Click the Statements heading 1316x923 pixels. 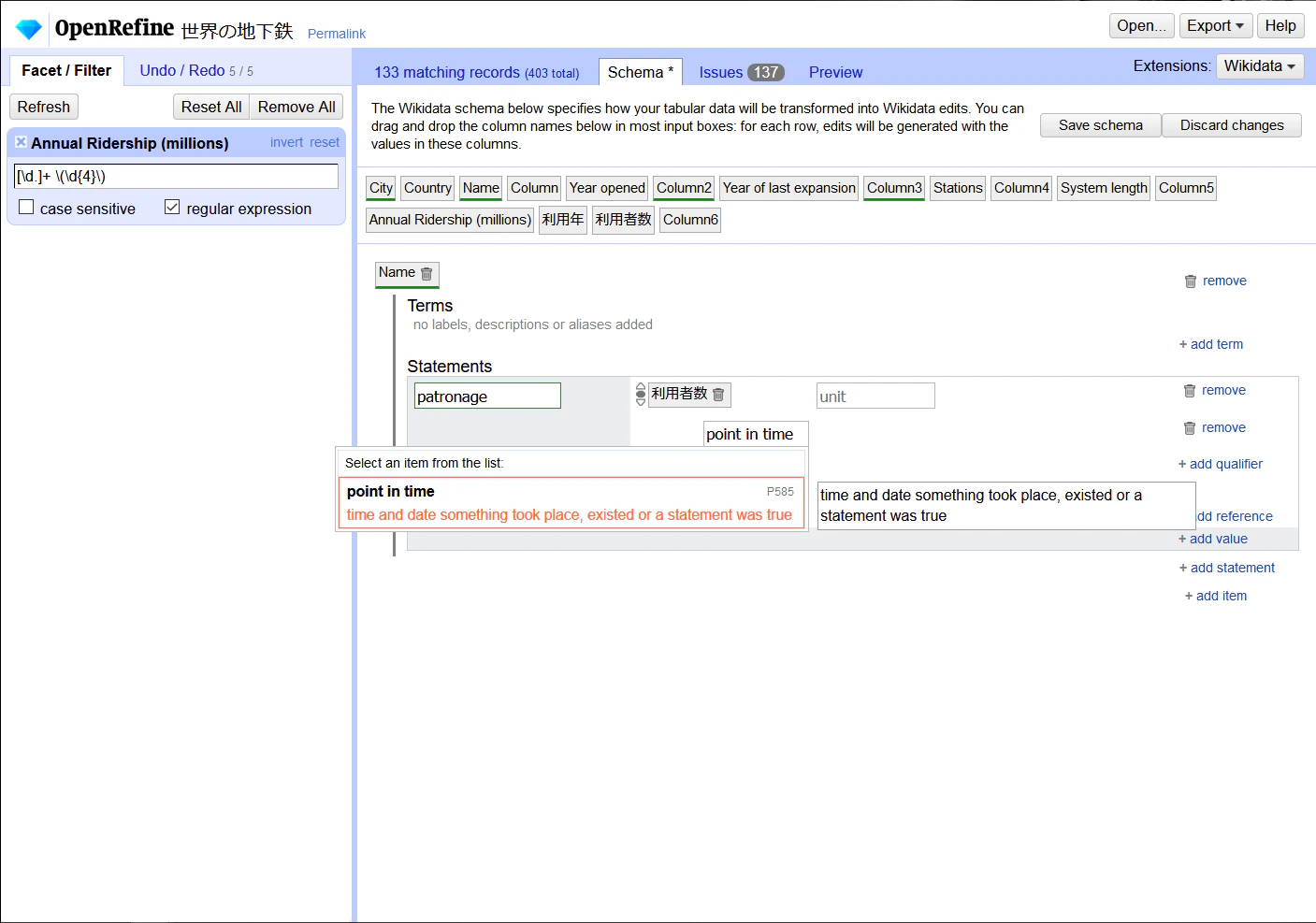[x=450, y=367]
